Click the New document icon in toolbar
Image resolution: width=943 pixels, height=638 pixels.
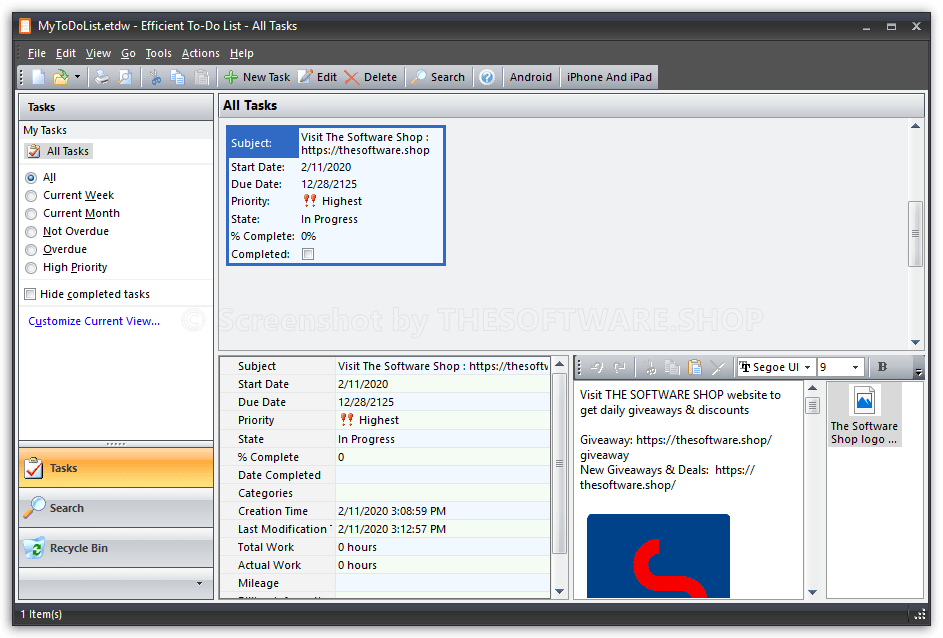click(x=38, y=77)
